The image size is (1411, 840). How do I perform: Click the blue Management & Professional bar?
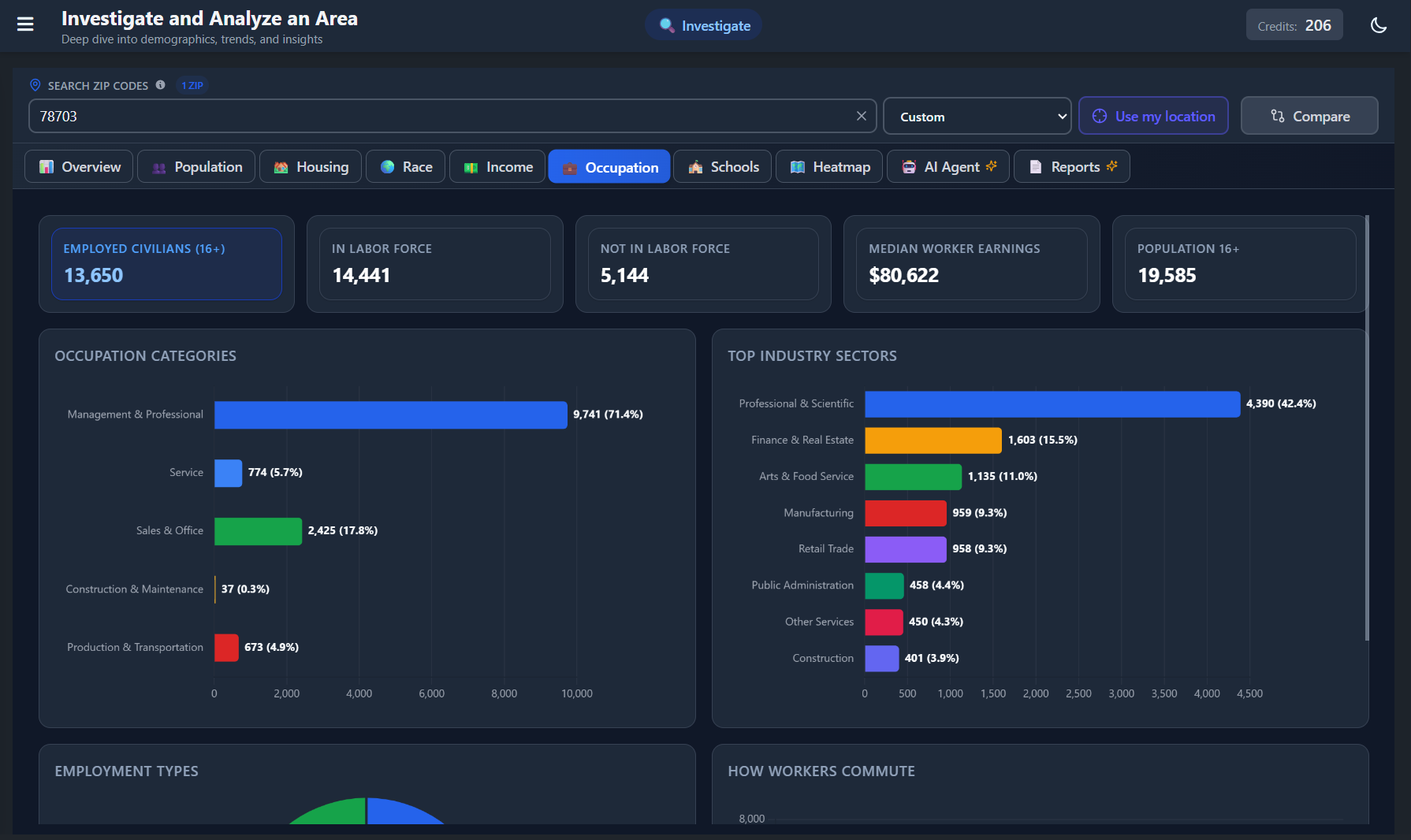click(390, 415)
